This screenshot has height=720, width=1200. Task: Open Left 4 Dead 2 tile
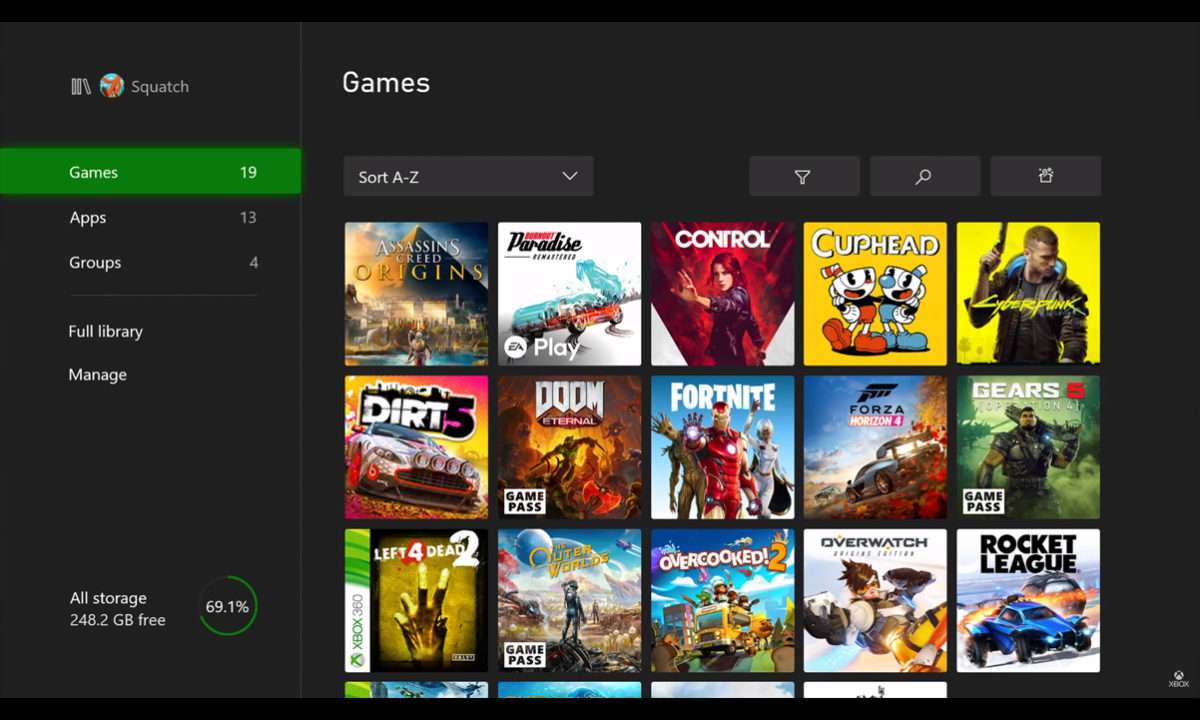(x=416, y=600)
